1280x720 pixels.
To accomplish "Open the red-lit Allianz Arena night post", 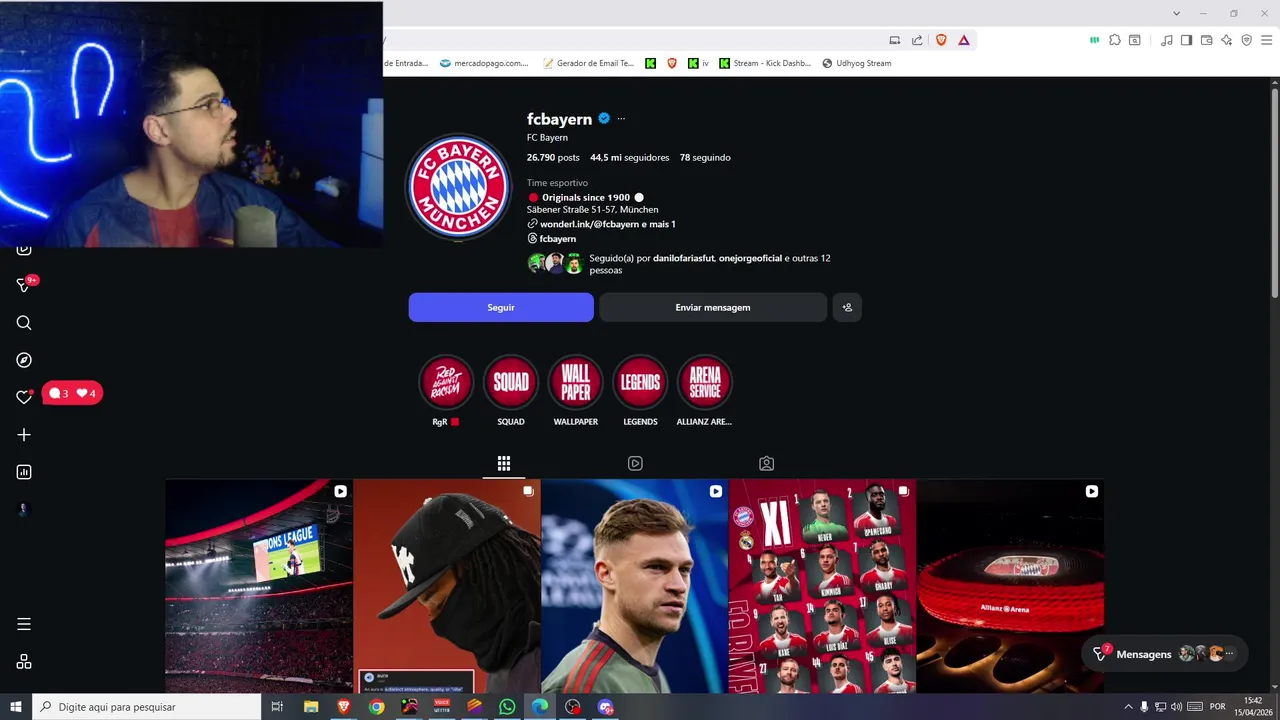I will (x=1010, y=587).
